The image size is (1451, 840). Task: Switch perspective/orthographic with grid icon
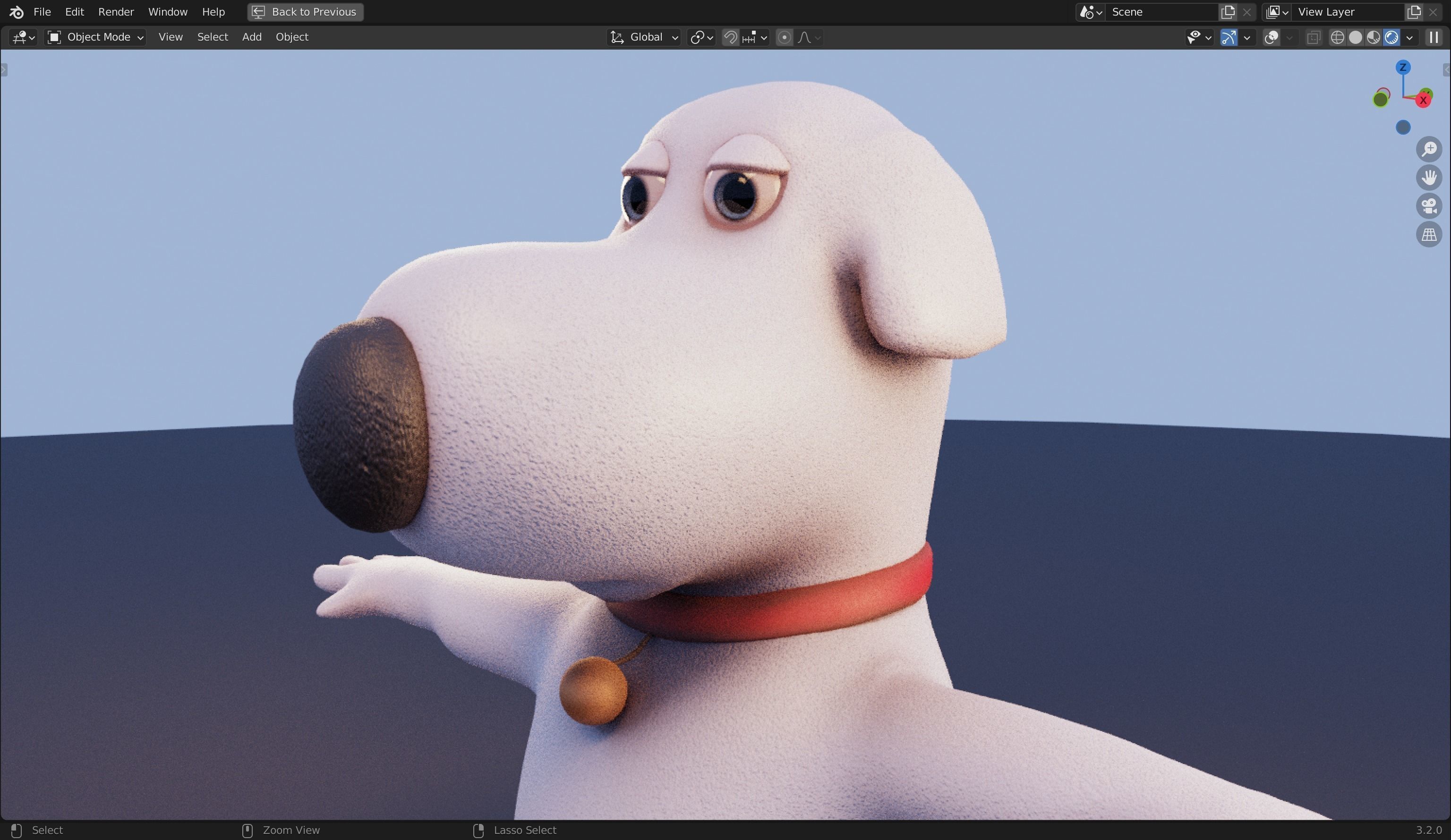(x=1429, y=234)
